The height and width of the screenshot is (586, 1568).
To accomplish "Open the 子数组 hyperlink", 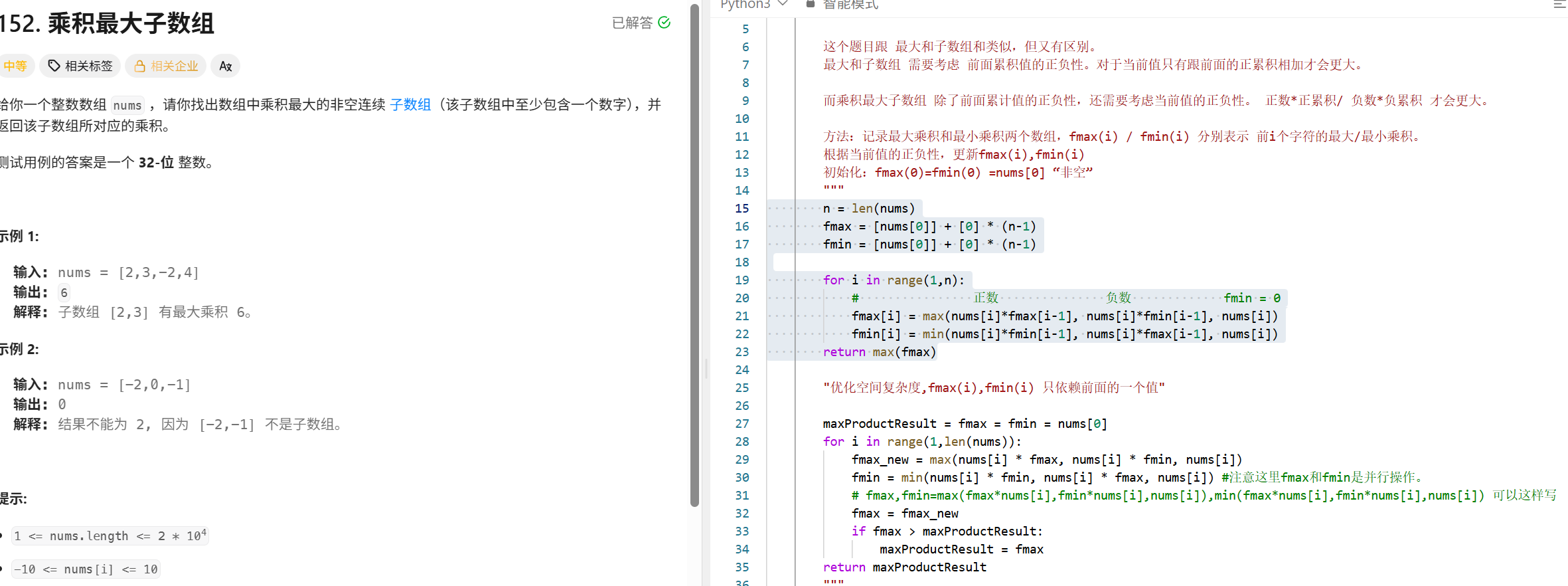I will 410,104.
